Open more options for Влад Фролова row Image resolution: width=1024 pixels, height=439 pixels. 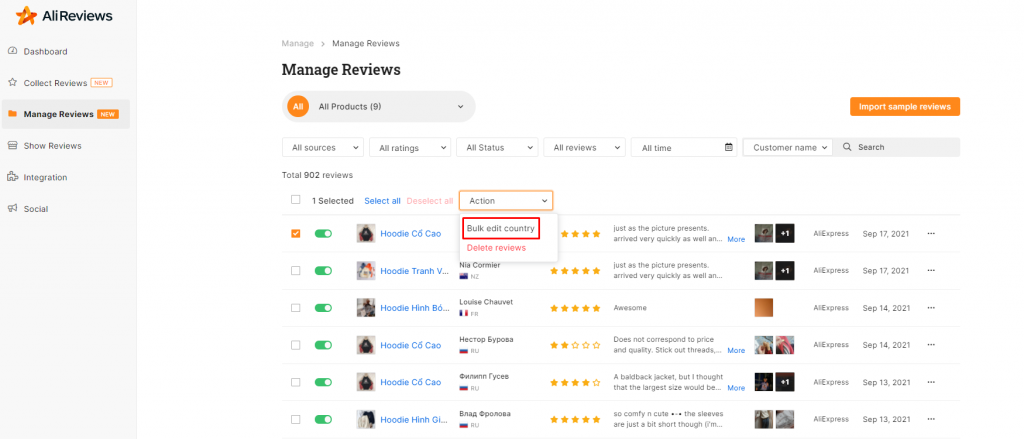(x=931, y=419)
